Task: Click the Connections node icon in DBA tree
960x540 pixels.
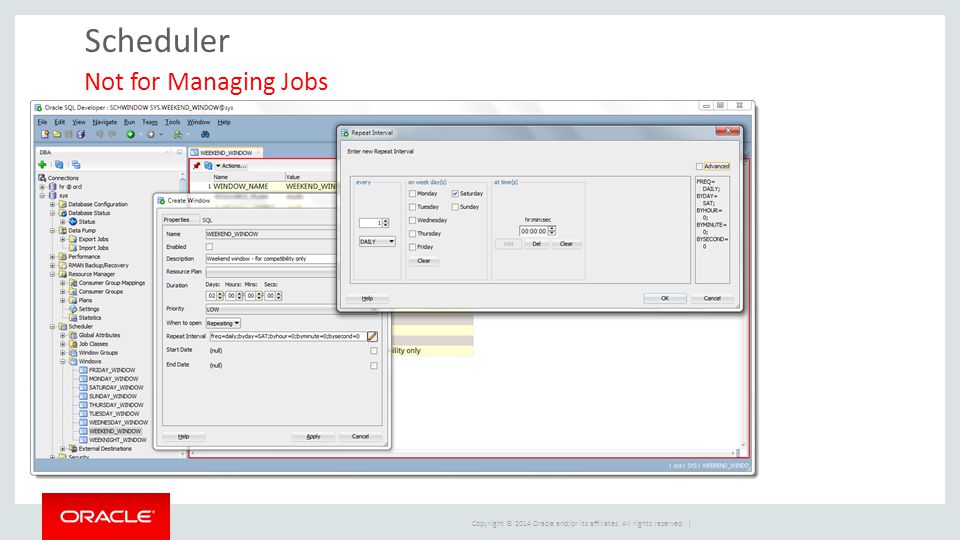Action: [42, 178]
